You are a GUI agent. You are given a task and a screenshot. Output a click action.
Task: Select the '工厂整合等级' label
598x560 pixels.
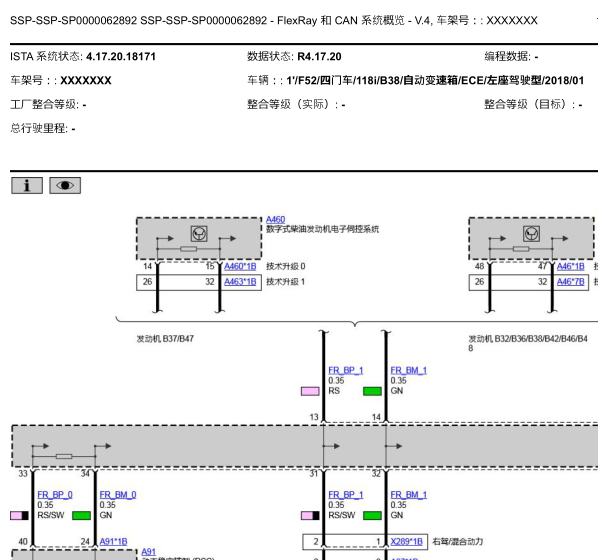(45, 105)
